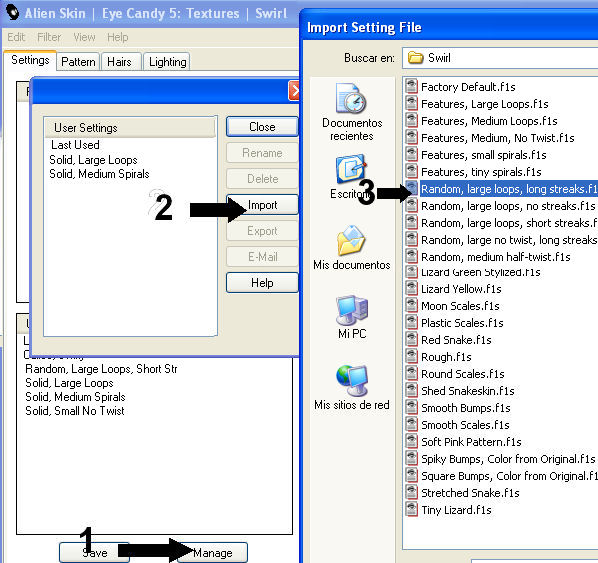
Task: Click the Rename button
Action: (262, 153)
